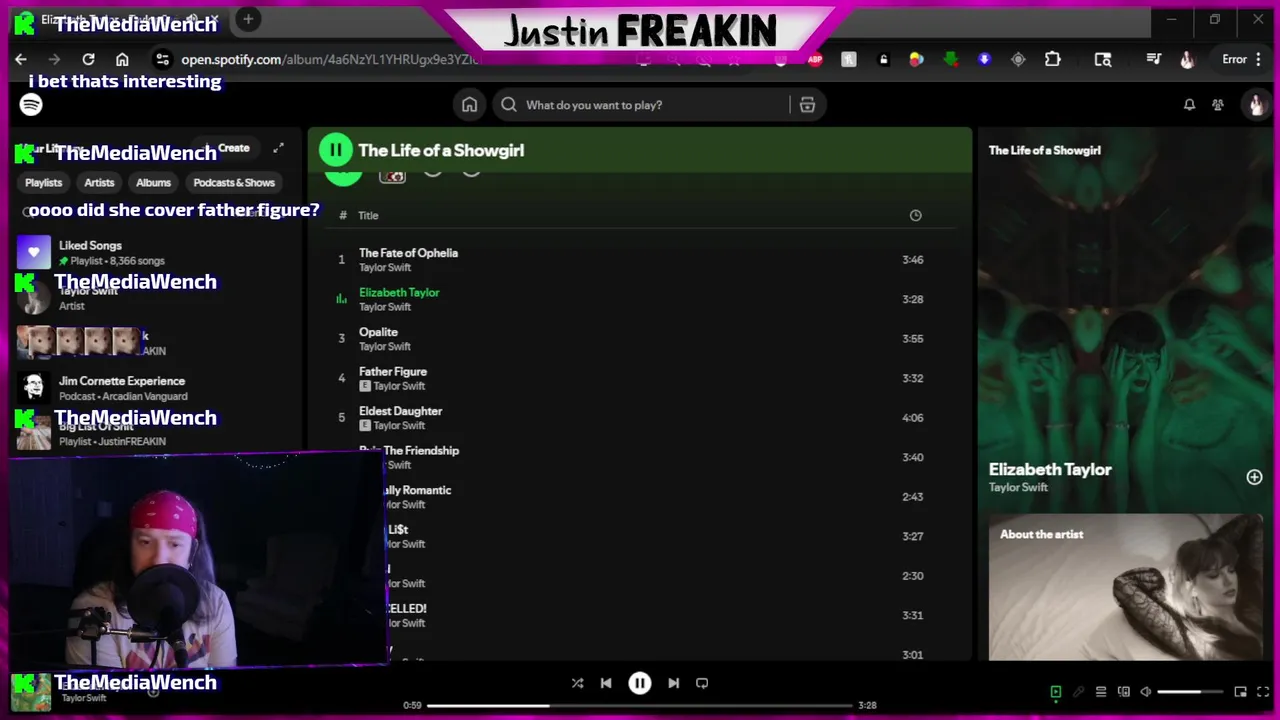The image size is (1280, 720).
Task: Click the Liked Songs heart thumbnail
Action: pyautogui.click(x=34, y=252)
